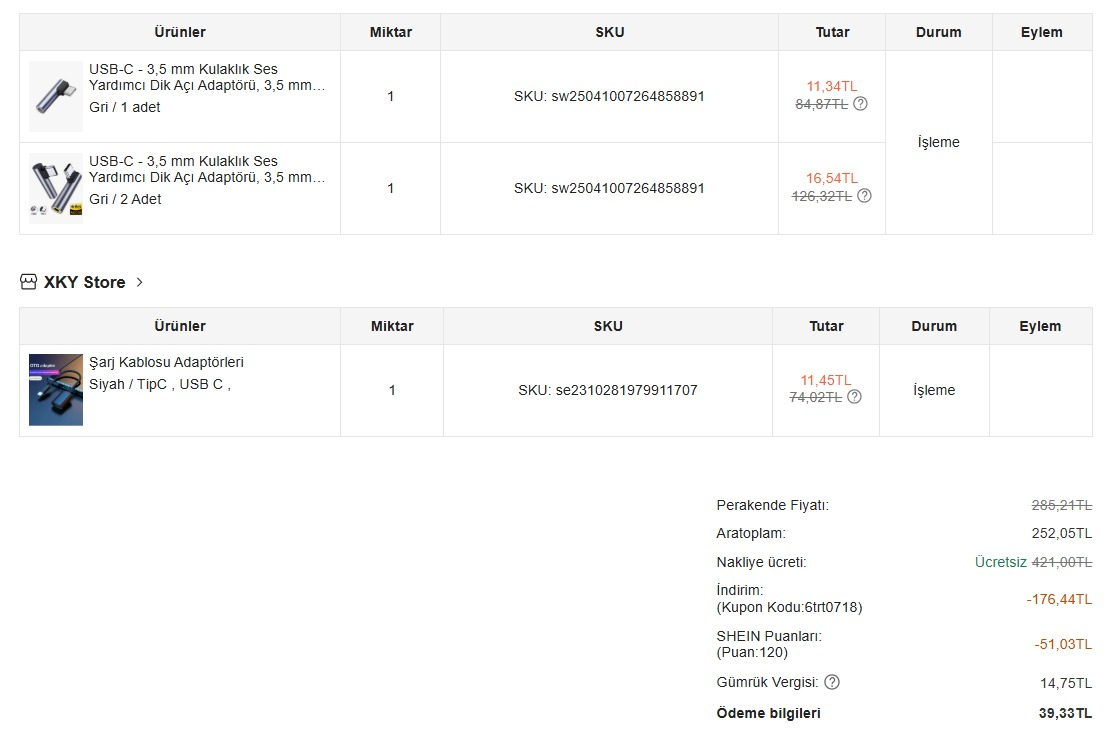Open second USB-C adapter title, Gri / 2 Adet
The width and height of the screenshot is (1117, 733).
point(207,170)
